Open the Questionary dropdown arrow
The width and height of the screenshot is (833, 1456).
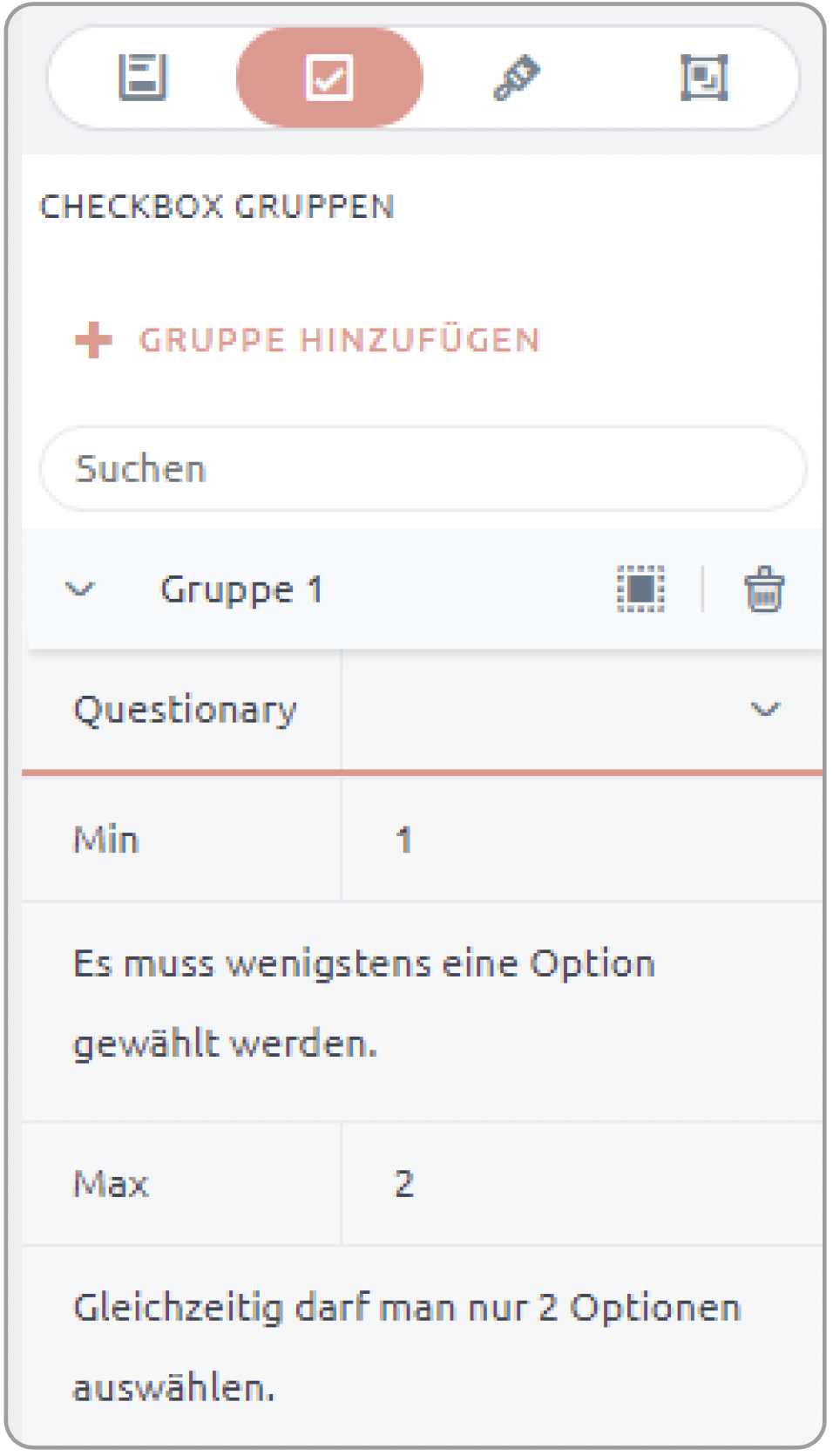[x=765, y=709]
